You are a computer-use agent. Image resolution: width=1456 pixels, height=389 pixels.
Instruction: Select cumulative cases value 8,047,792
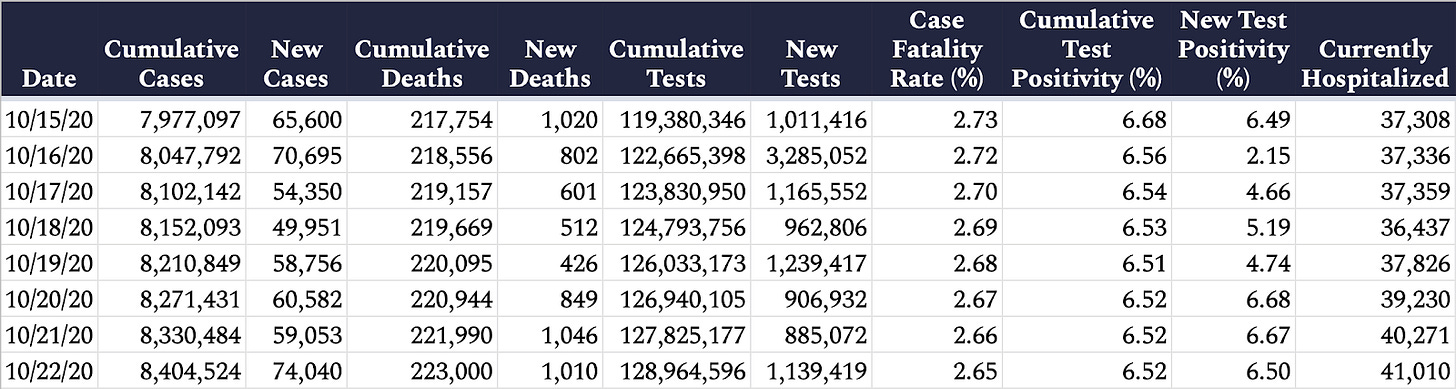pos(174,157)
